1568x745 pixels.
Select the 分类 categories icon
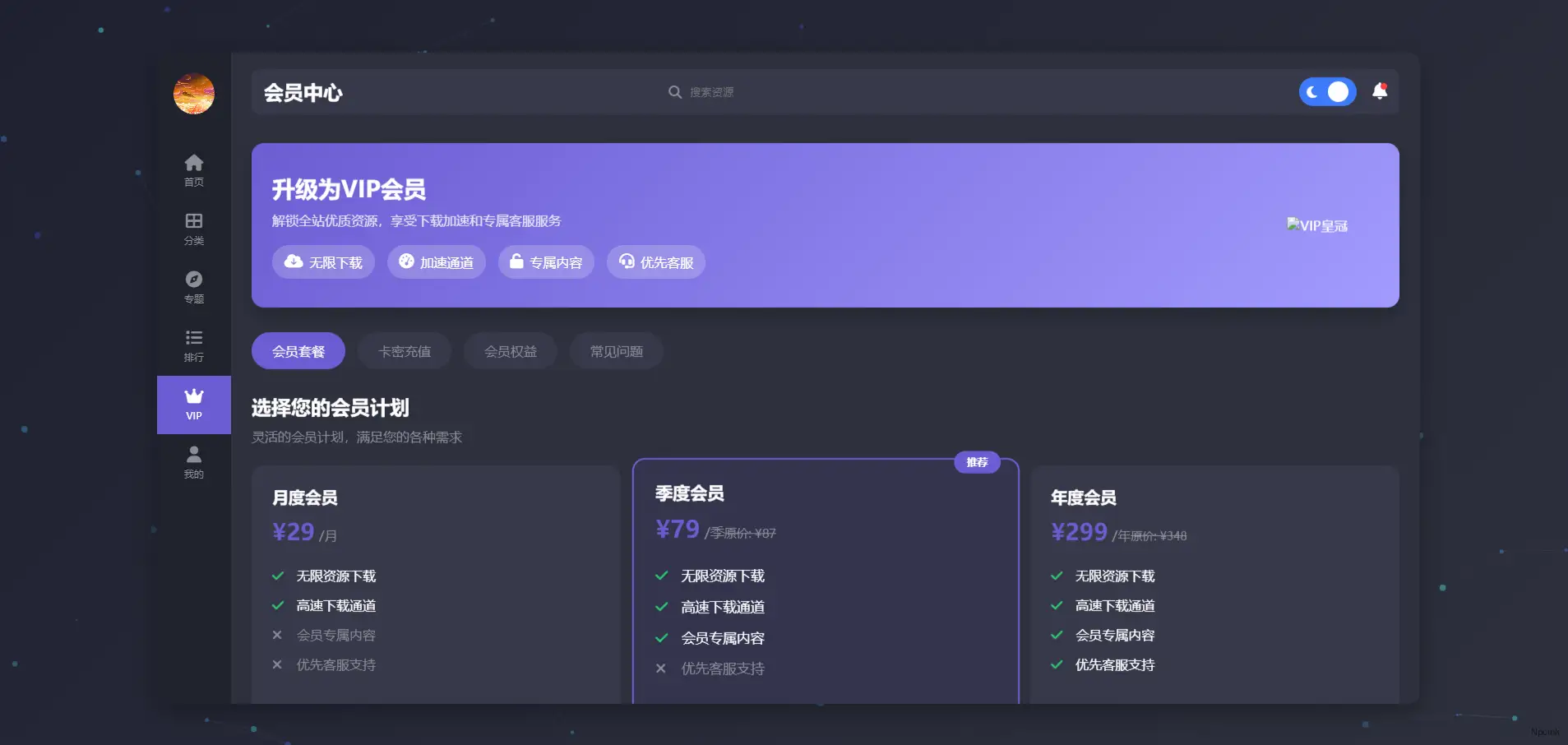[x=194, y=220]
